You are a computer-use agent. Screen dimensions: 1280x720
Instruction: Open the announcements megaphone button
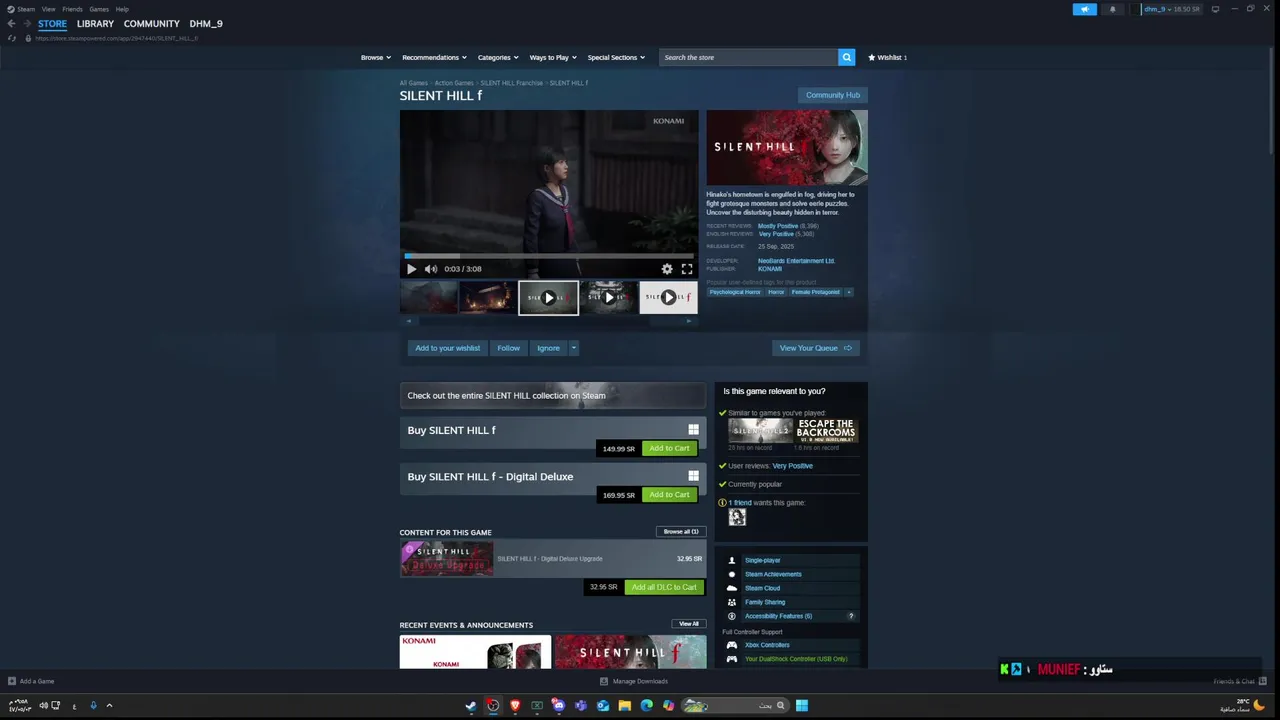pyautogui.click(x=1085, y=9)
